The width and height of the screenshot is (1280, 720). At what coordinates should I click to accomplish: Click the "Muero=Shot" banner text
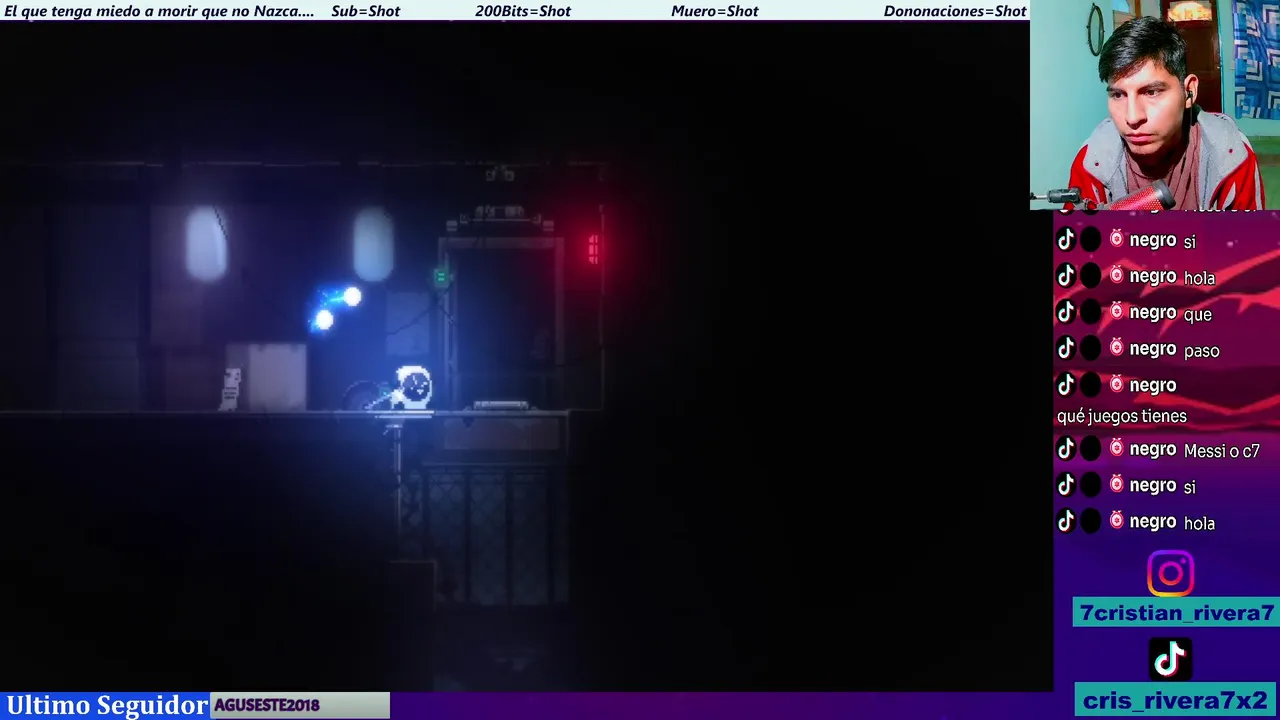[715, 11]
